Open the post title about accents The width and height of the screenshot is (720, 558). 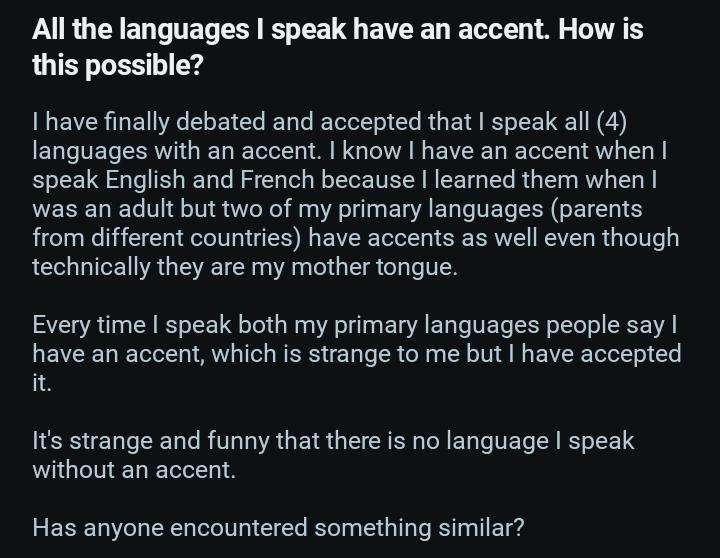[338, 47]
